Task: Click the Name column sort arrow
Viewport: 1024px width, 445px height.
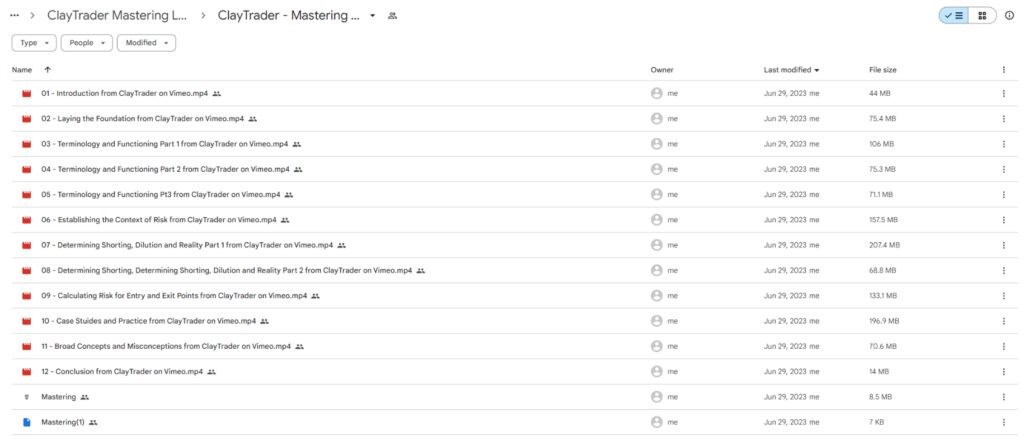Action: tap(47, 70)
